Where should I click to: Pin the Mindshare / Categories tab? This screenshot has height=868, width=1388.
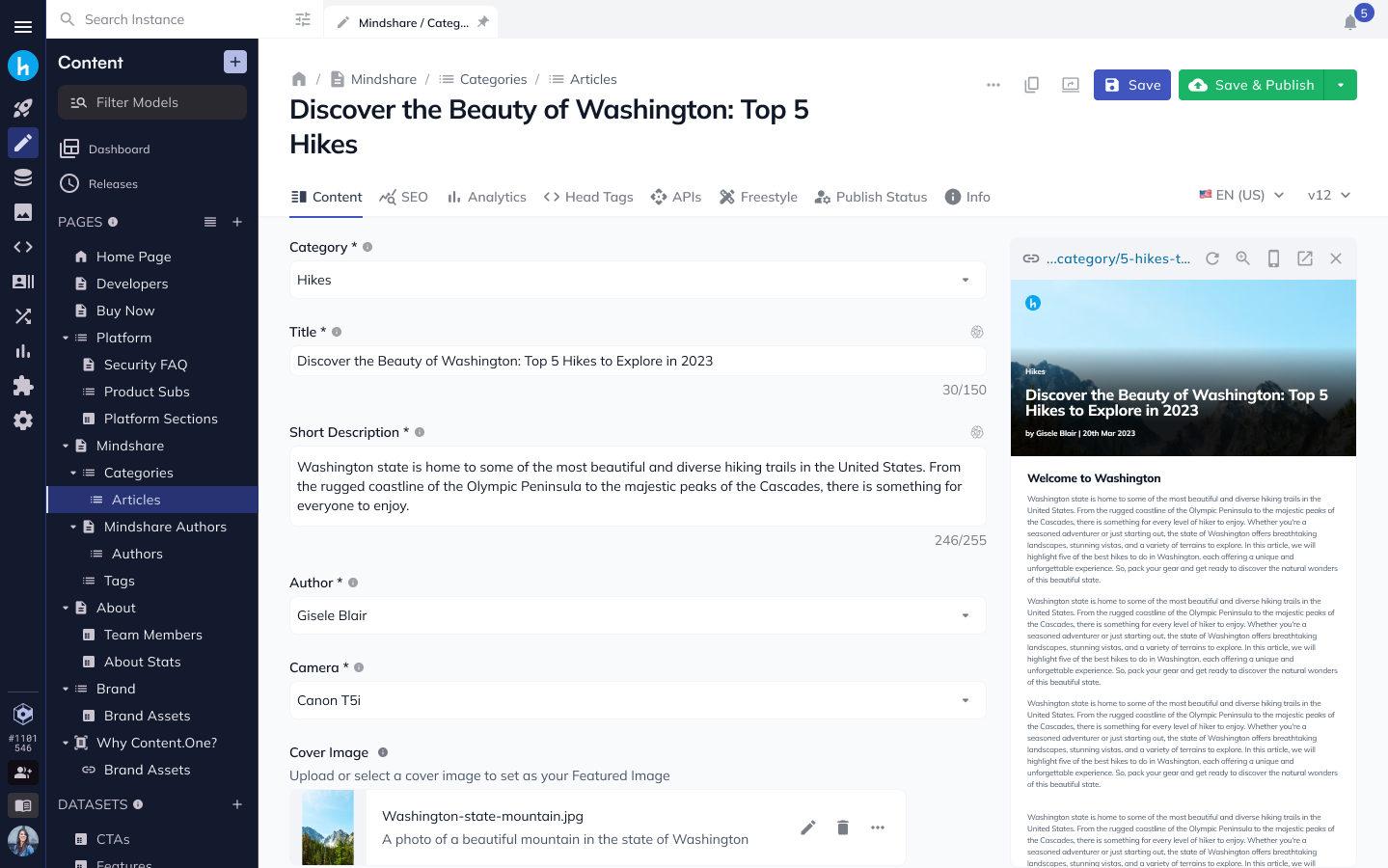[483, 22]
